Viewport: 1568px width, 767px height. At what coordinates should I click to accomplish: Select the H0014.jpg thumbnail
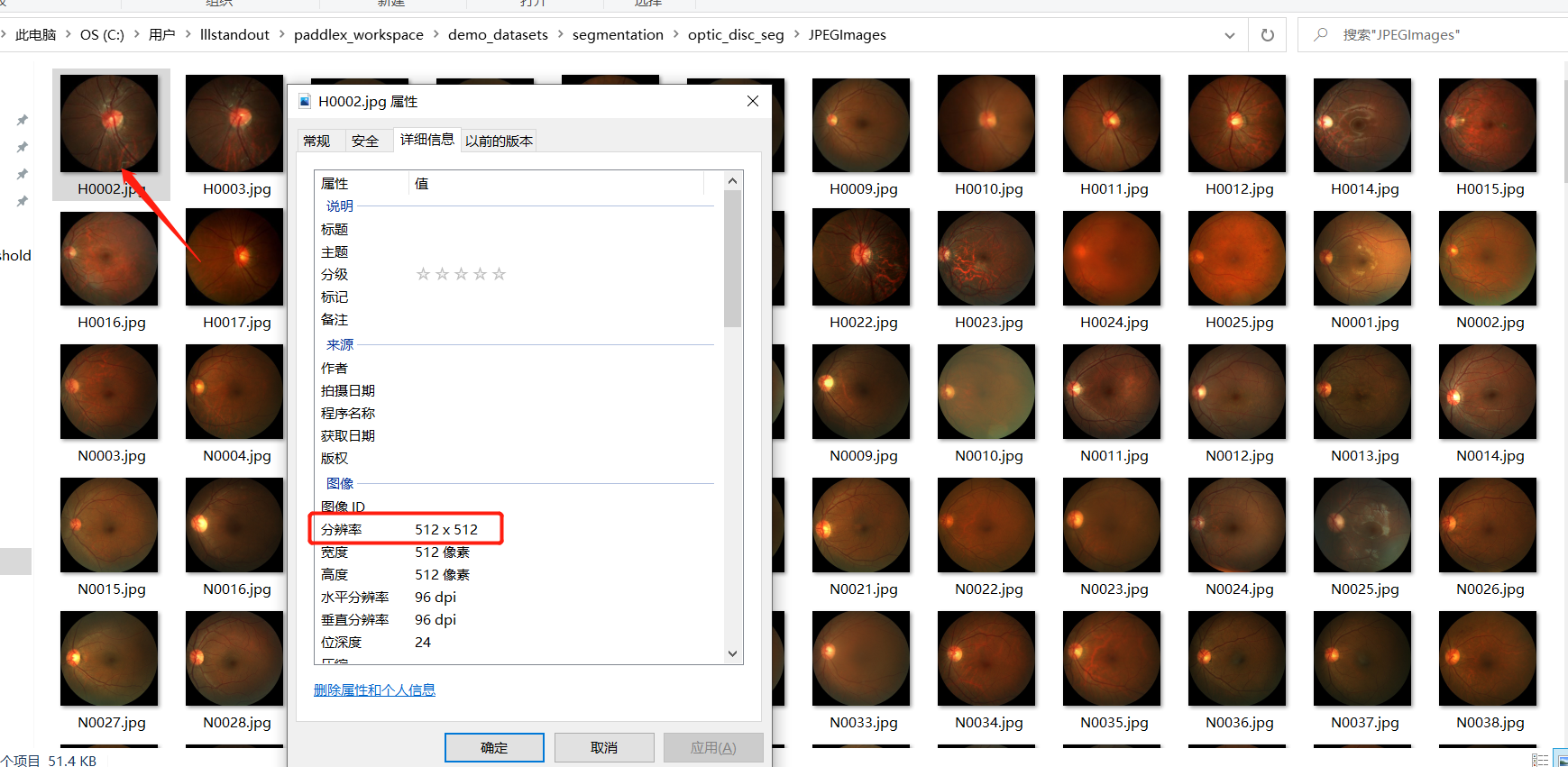[x=1362, y=123]
